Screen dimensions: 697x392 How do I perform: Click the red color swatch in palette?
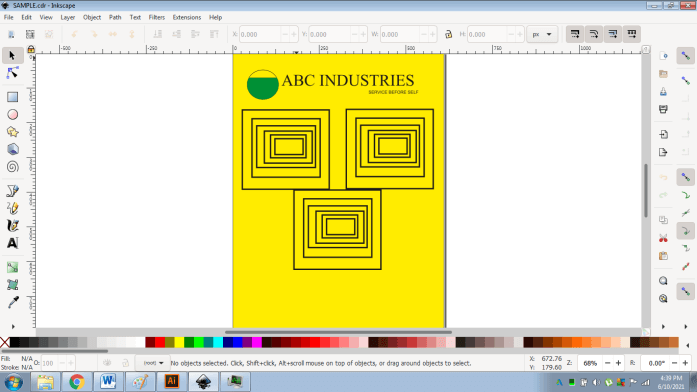click(x=160, y=342)
